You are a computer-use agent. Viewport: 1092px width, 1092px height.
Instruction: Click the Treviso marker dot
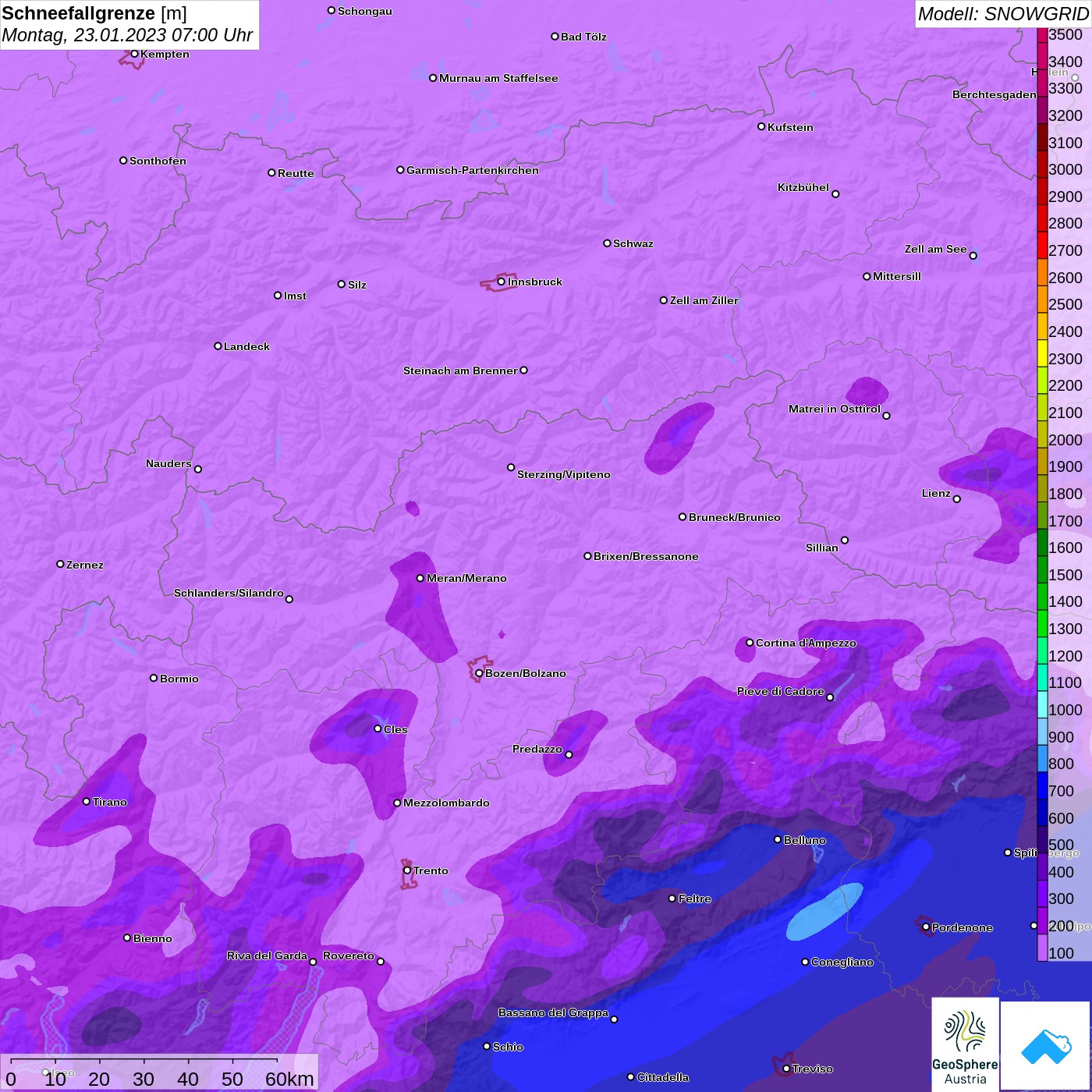[786, 1069]
